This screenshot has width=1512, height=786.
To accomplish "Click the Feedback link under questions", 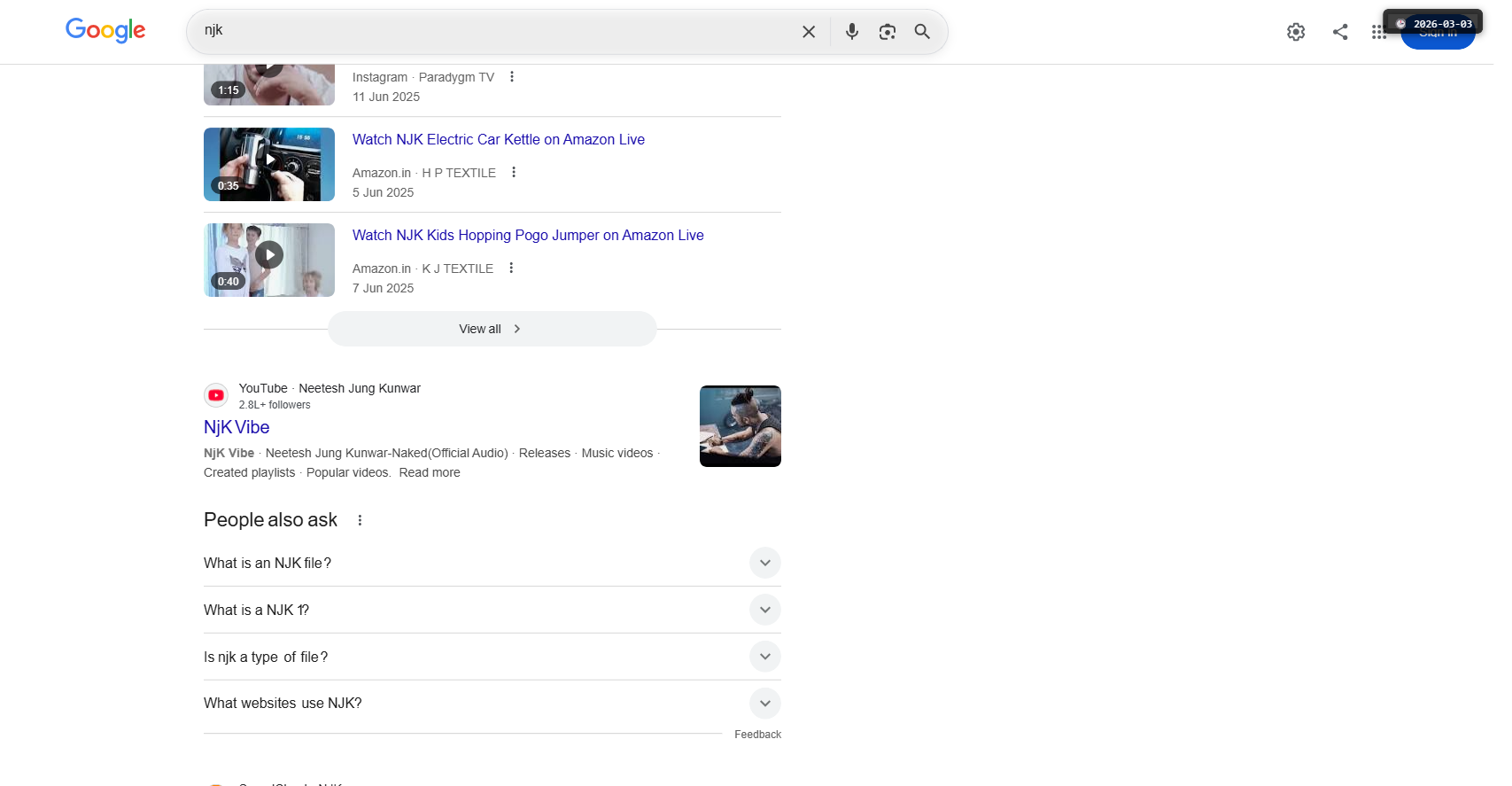I will pos(757,735).
